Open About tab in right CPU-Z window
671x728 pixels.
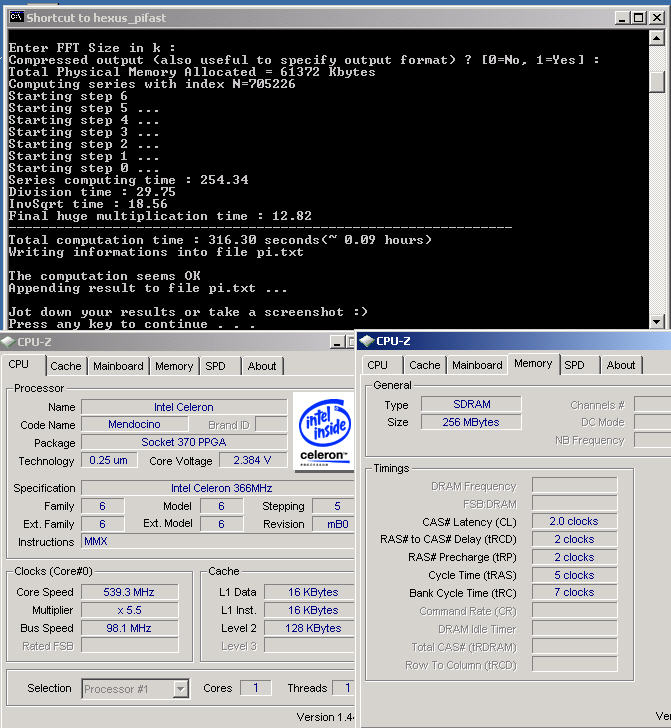621,365
